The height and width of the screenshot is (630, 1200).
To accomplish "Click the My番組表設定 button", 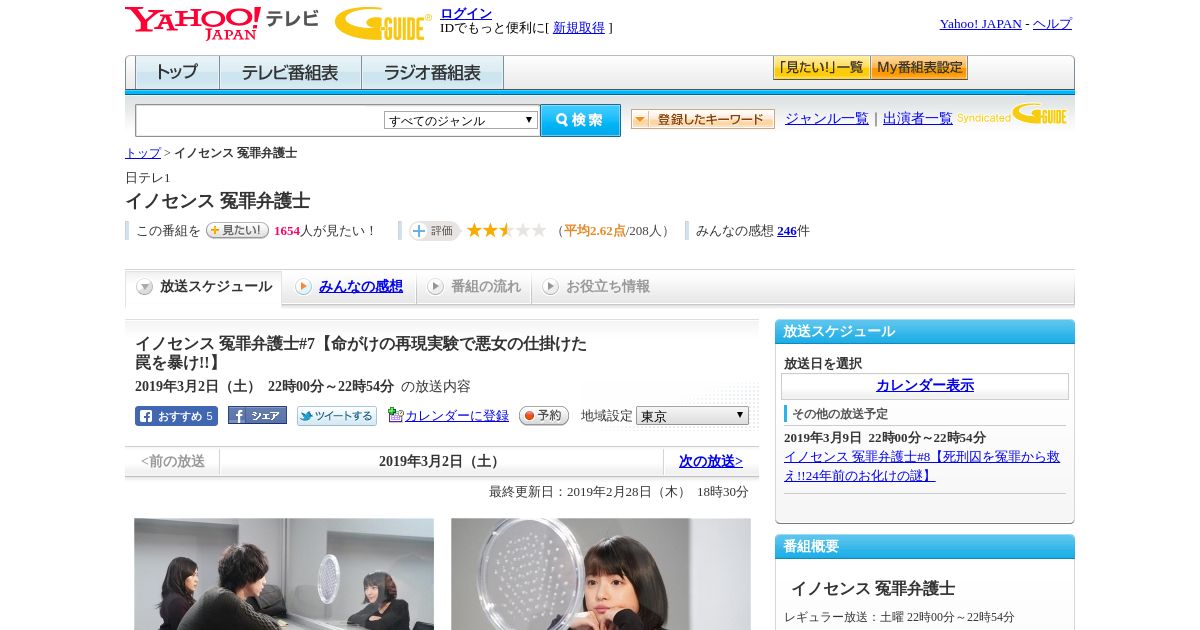I will 919,68.
